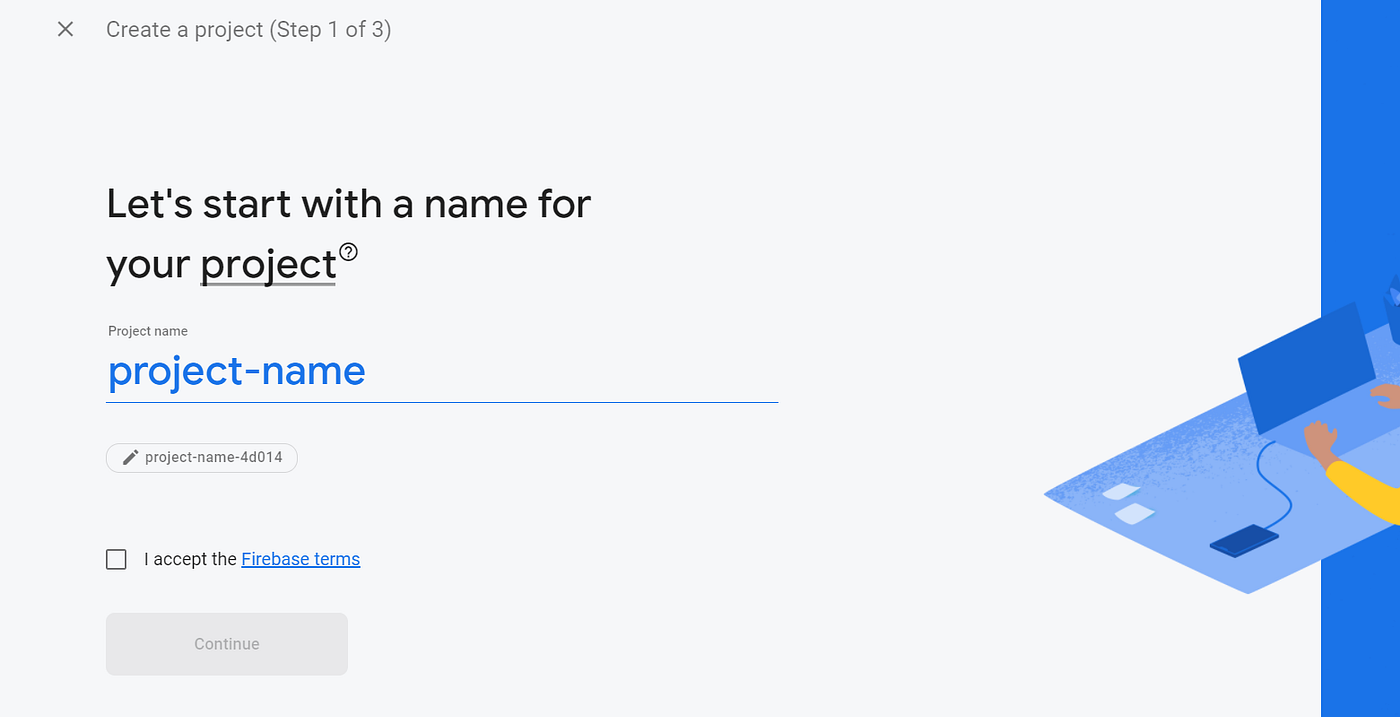Image resolution: width=1400 pixels, height=717 pixels.
Task: Click the edit icon on project-name-4d014
Action: click(x=129, y=457)
